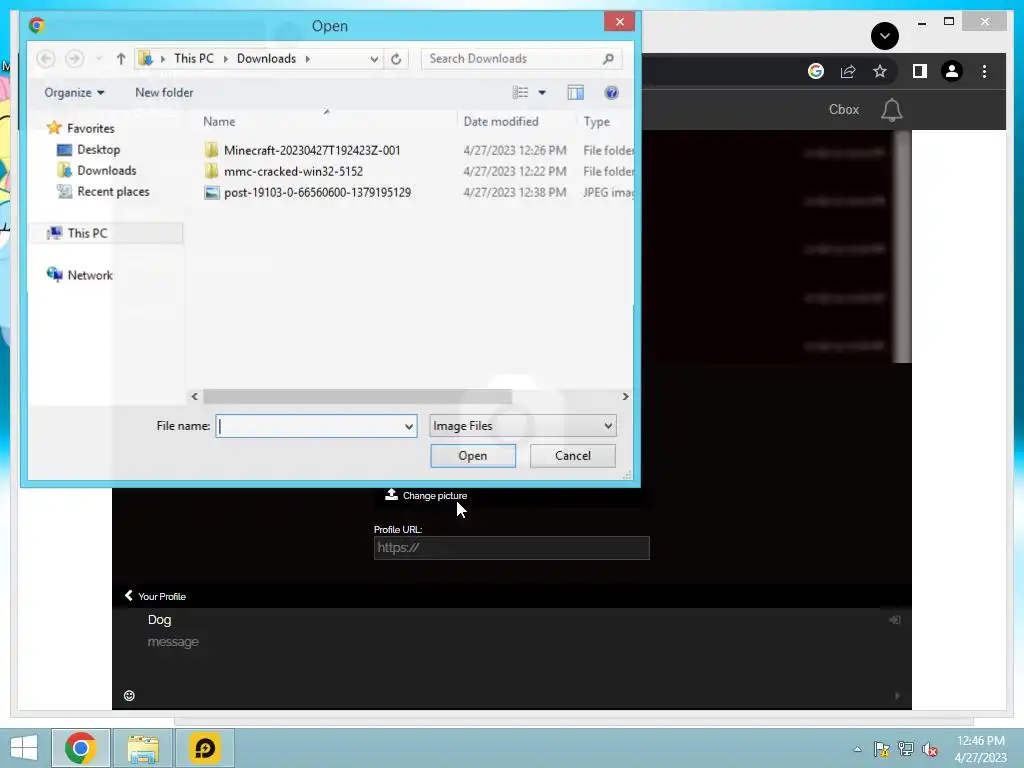Click the Profile URL field

point(511,548)
